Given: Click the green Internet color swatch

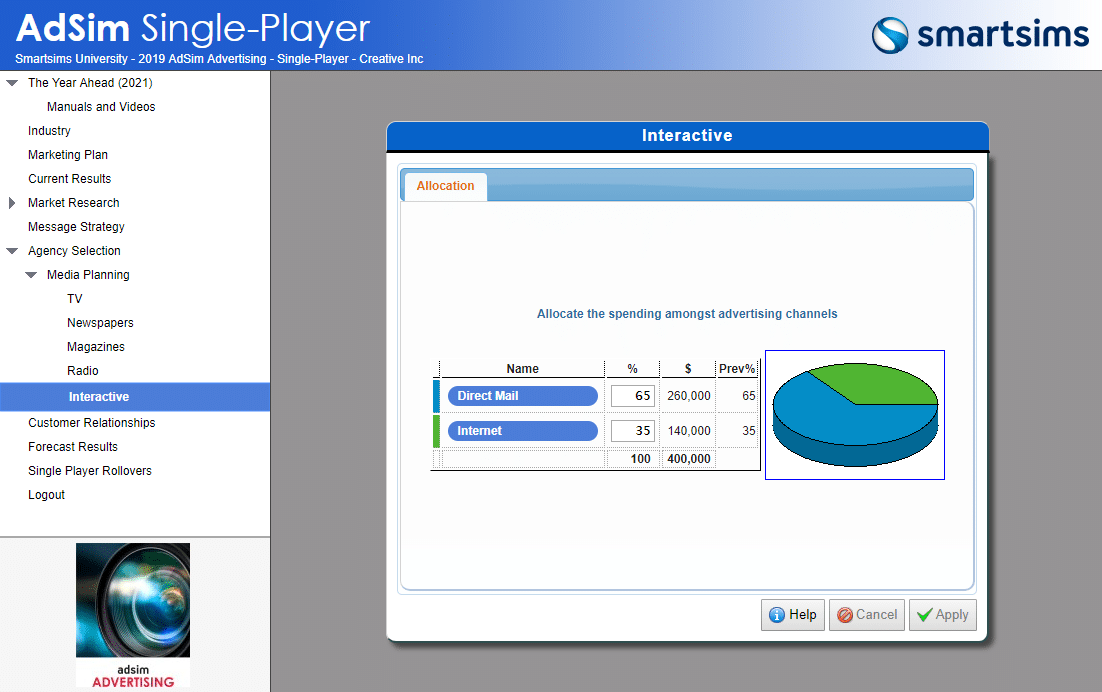Looking at the screenshot, I should [x=436, y=431].
